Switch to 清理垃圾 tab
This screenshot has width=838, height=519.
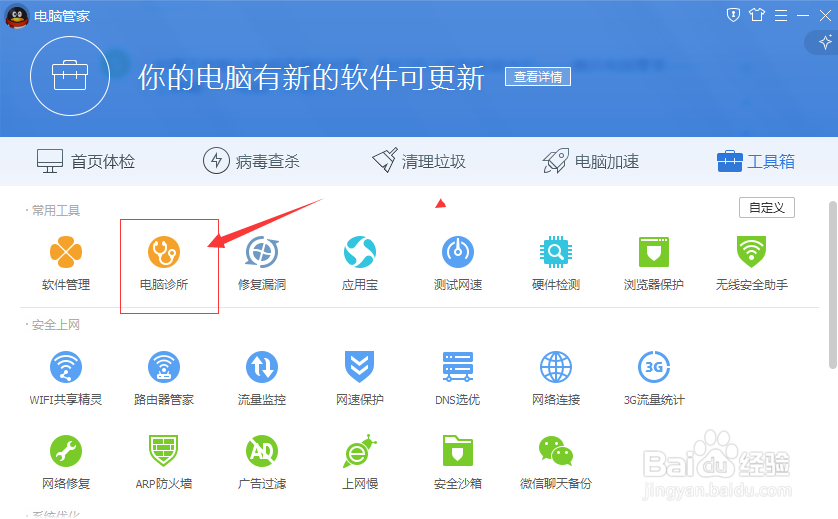pos(419,161)
